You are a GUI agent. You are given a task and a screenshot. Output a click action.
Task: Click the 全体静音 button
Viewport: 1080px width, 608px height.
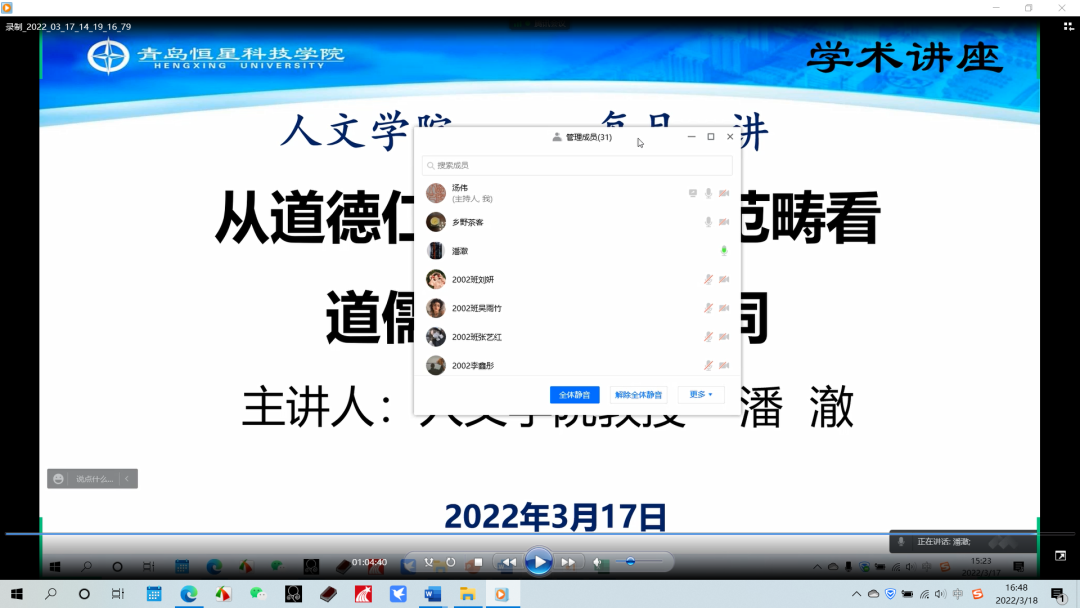[x=575, y=395]
